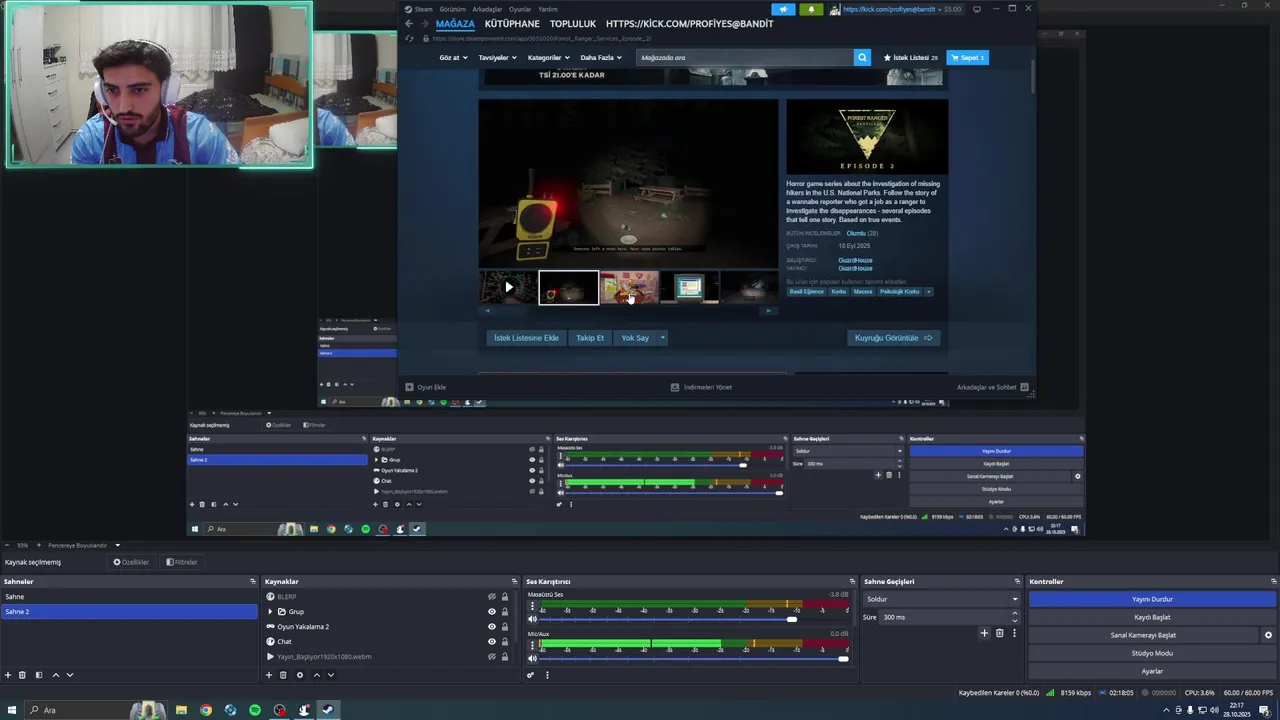Viewport: 1280px width, 720px height.
Task: Hide the Grup source with its eye icon
Action: point(491,612)
